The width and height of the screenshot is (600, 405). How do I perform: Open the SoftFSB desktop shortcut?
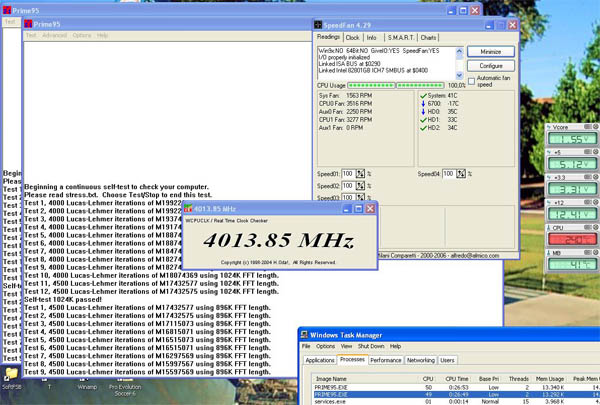pos(11,379)
